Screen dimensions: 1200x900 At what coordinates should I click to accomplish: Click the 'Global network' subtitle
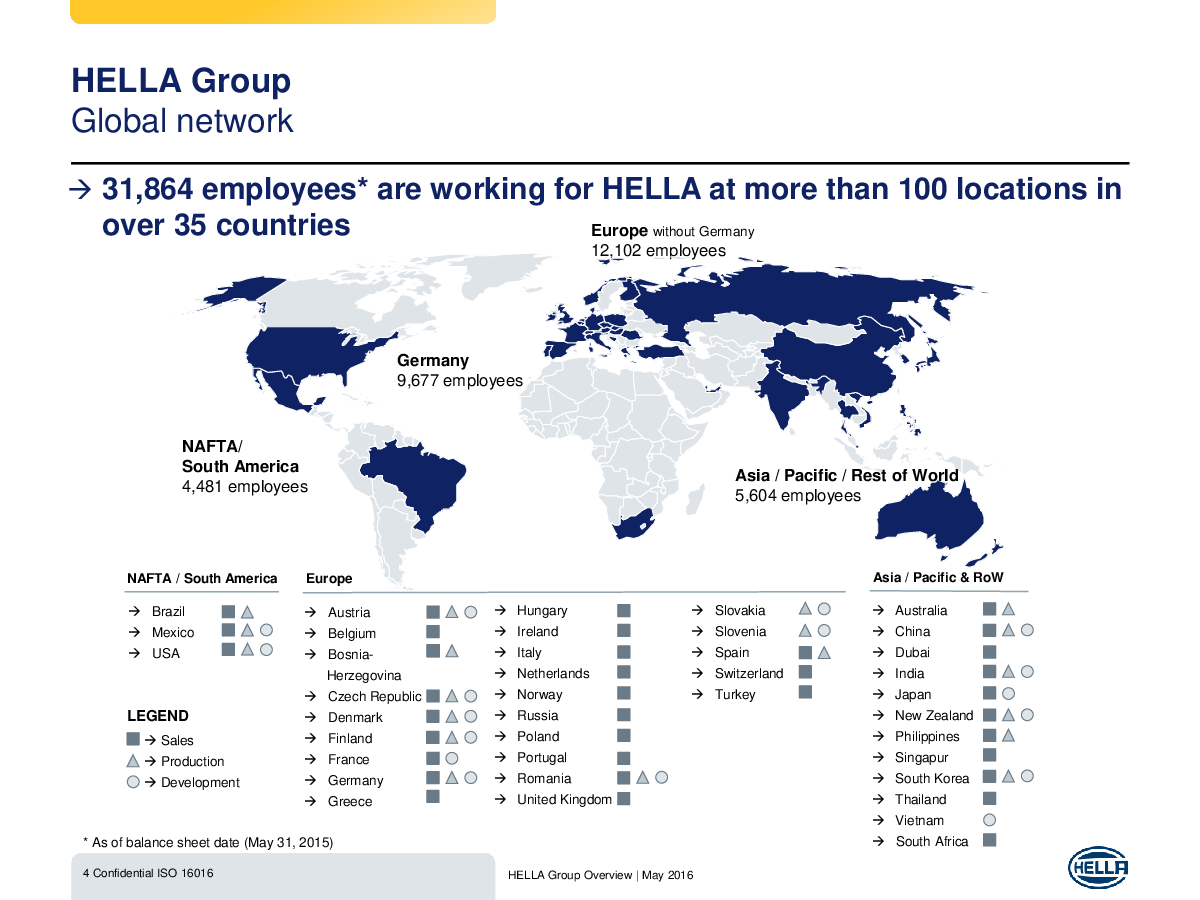point(182,121)
